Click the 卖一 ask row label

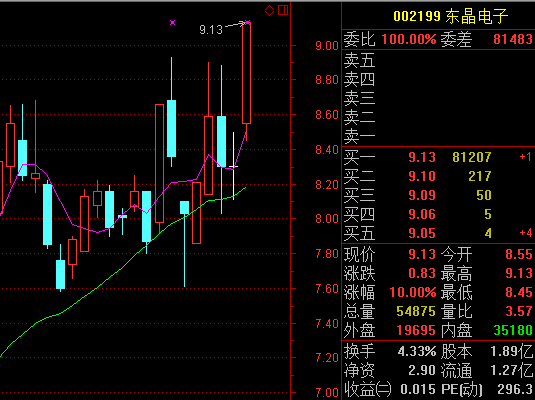(x=359, y=137)
